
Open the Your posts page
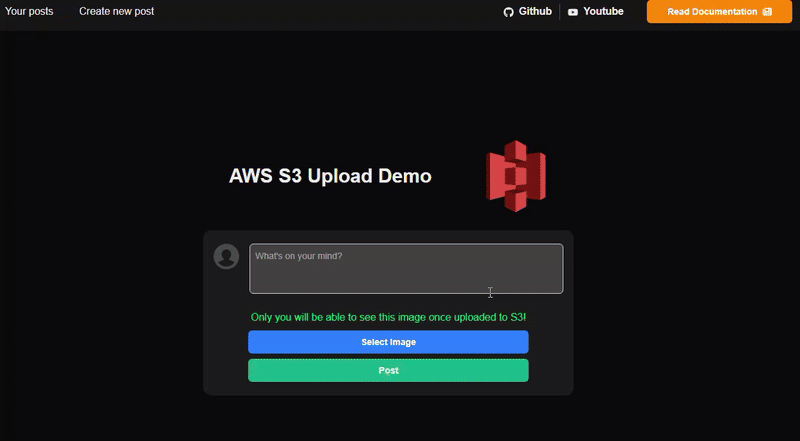coord(29,11)
